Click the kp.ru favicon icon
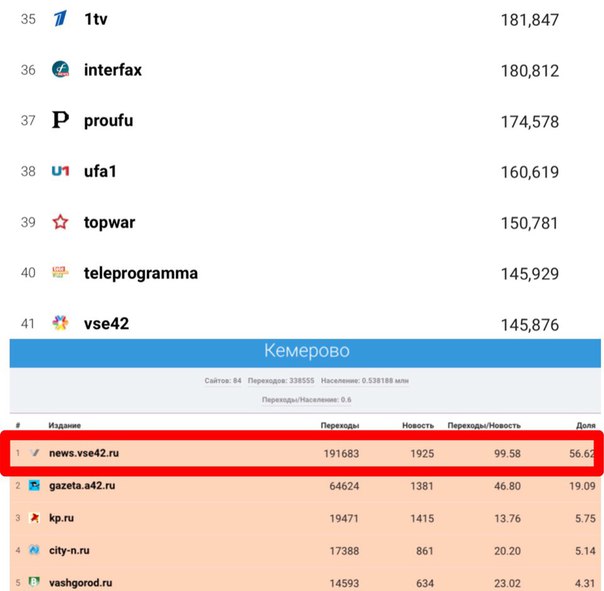Viewport: 604px width, 591px height. pyautogui.click(x=34, y=518)
